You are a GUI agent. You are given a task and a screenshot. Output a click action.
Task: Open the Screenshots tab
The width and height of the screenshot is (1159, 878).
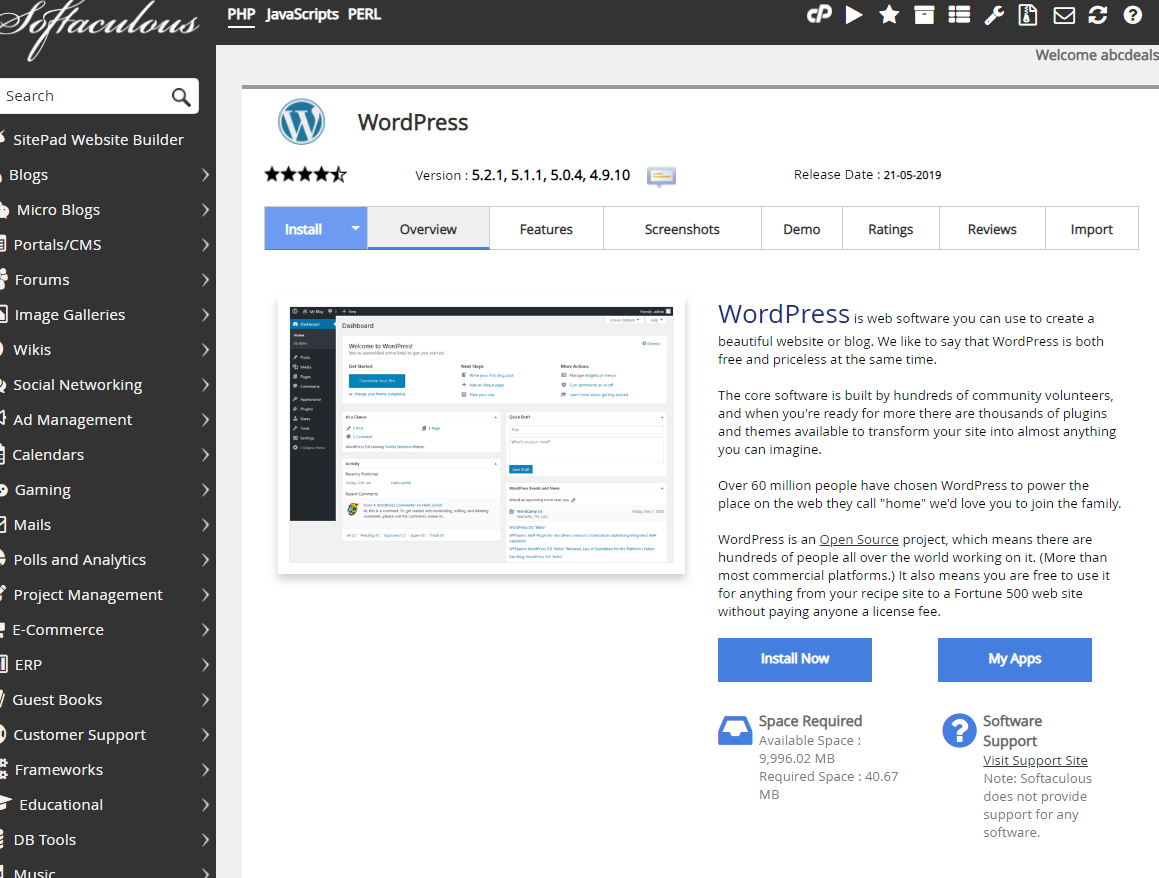pos(682,229)
